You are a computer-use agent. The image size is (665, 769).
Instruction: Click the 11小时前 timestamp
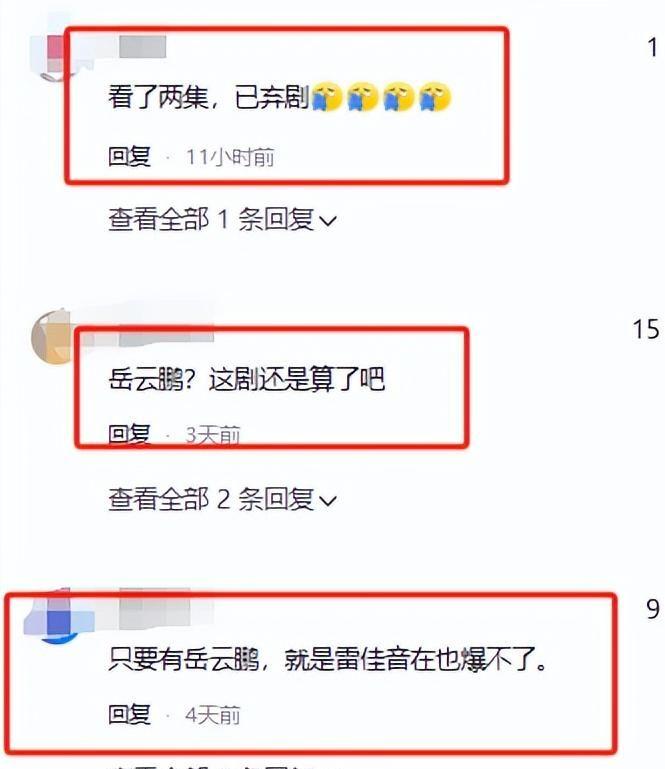coord(230,157)
